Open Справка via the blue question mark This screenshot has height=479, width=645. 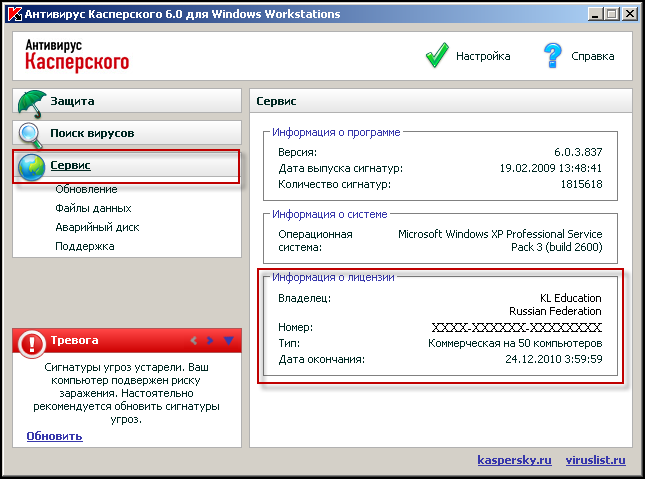coord(553,56)
